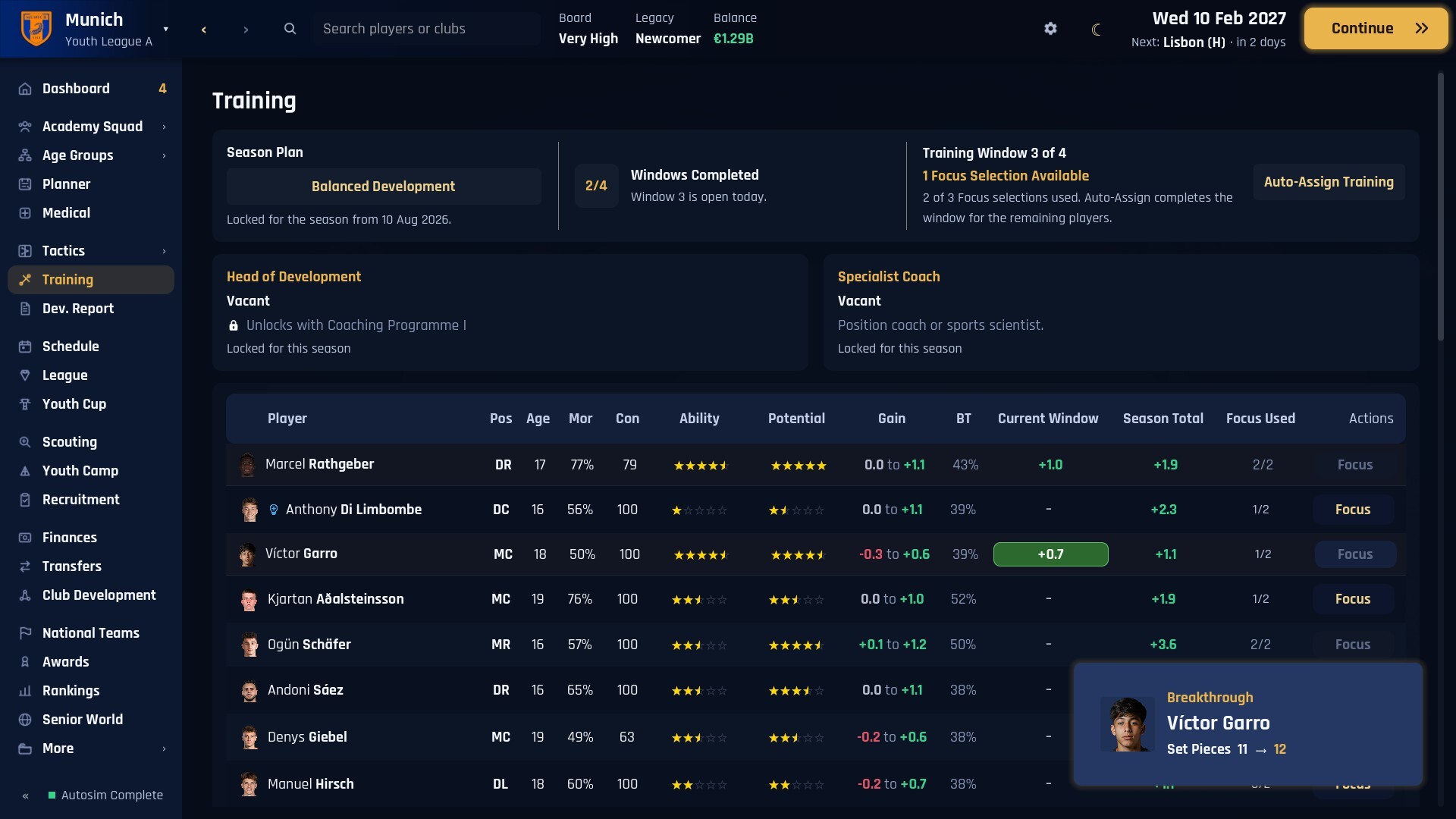Click the Youth Camp tent icon
The image size is (1456, 819).
tap(25, 471)
